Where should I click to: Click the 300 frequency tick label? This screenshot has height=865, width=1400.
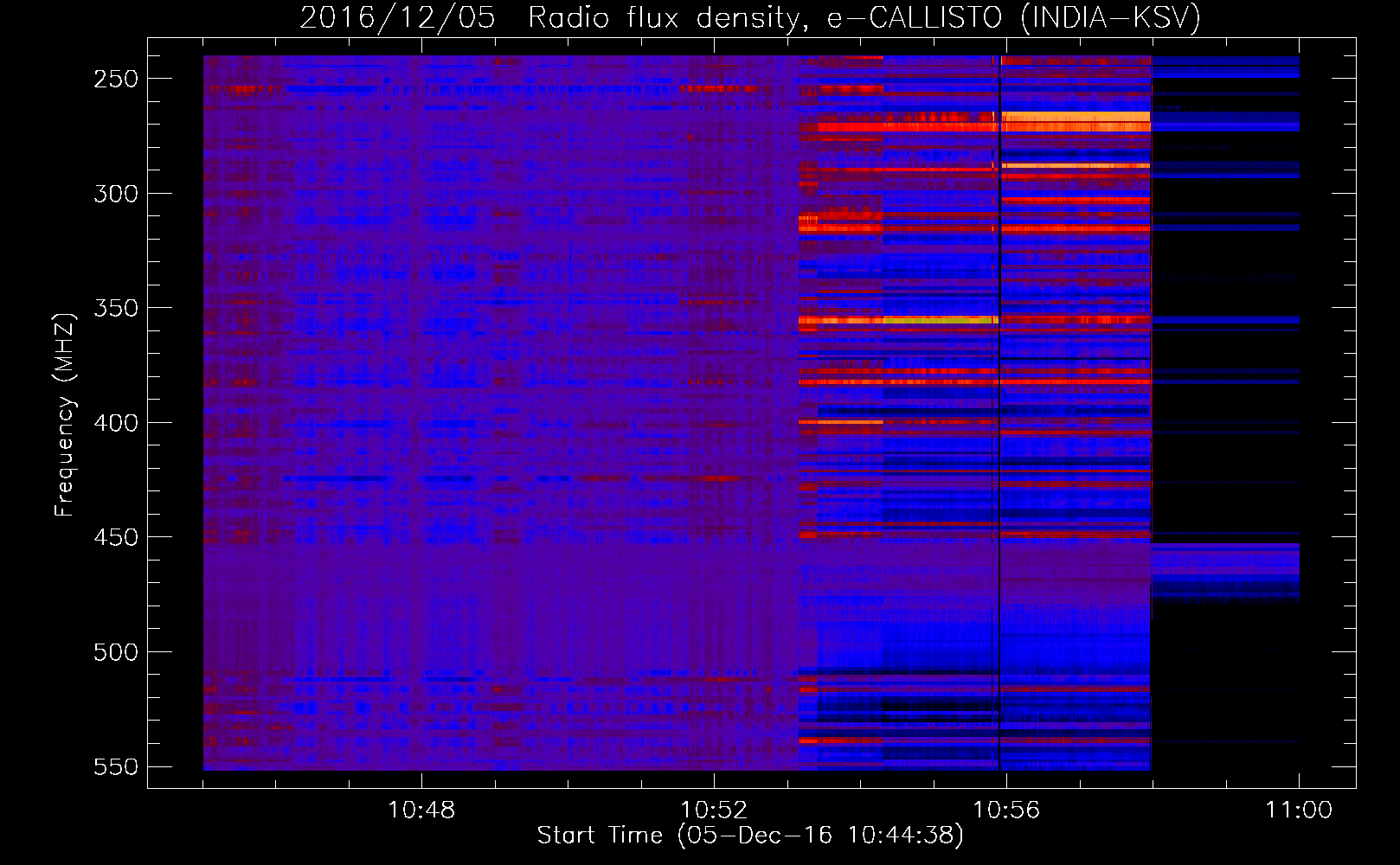pos(116,194)
